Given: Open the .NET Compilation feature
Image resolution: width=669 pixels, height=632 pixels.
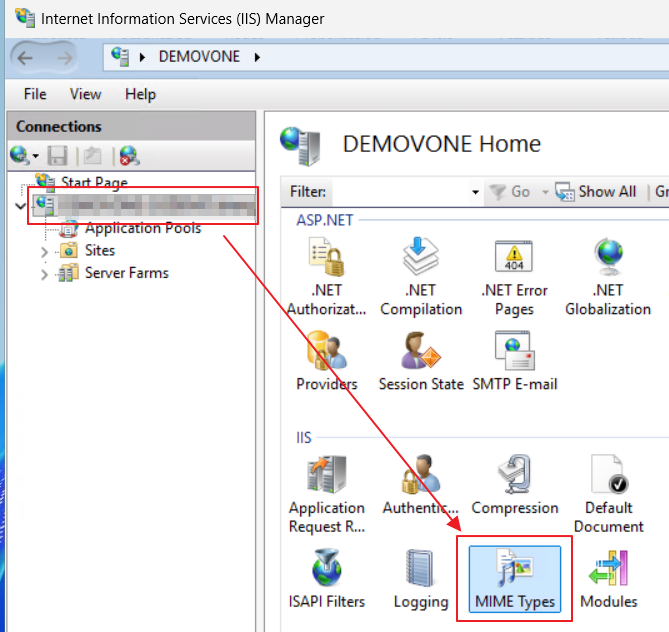Looking at the screenshot, I should 421,277.
